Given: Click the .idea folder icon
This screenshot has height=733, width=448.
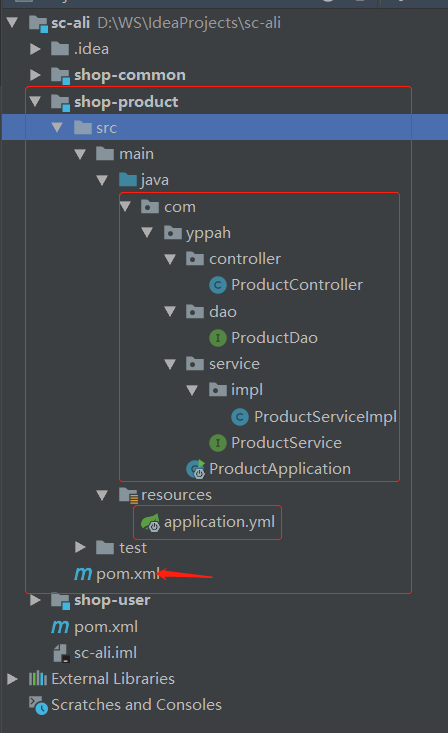Looking at the screenshot, I should tap(60, 48).
